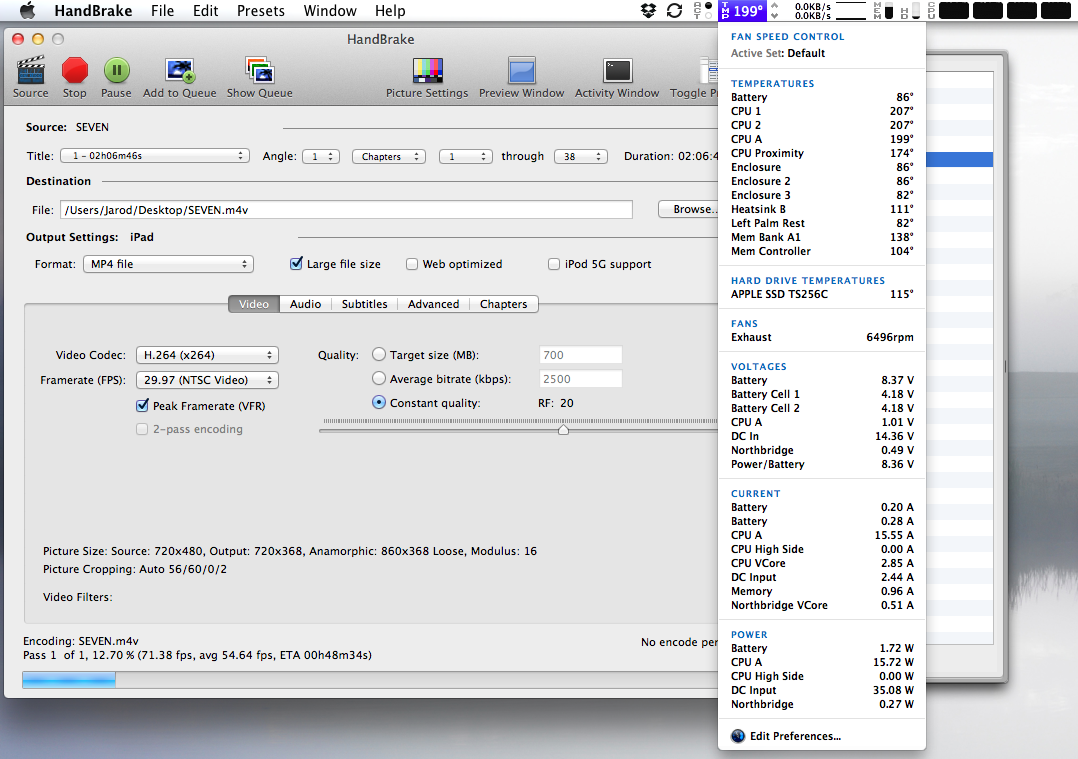Screen dimensions: 1078x759
Task: Open the Activity Window terminal icon
Action: pos(617,70)
